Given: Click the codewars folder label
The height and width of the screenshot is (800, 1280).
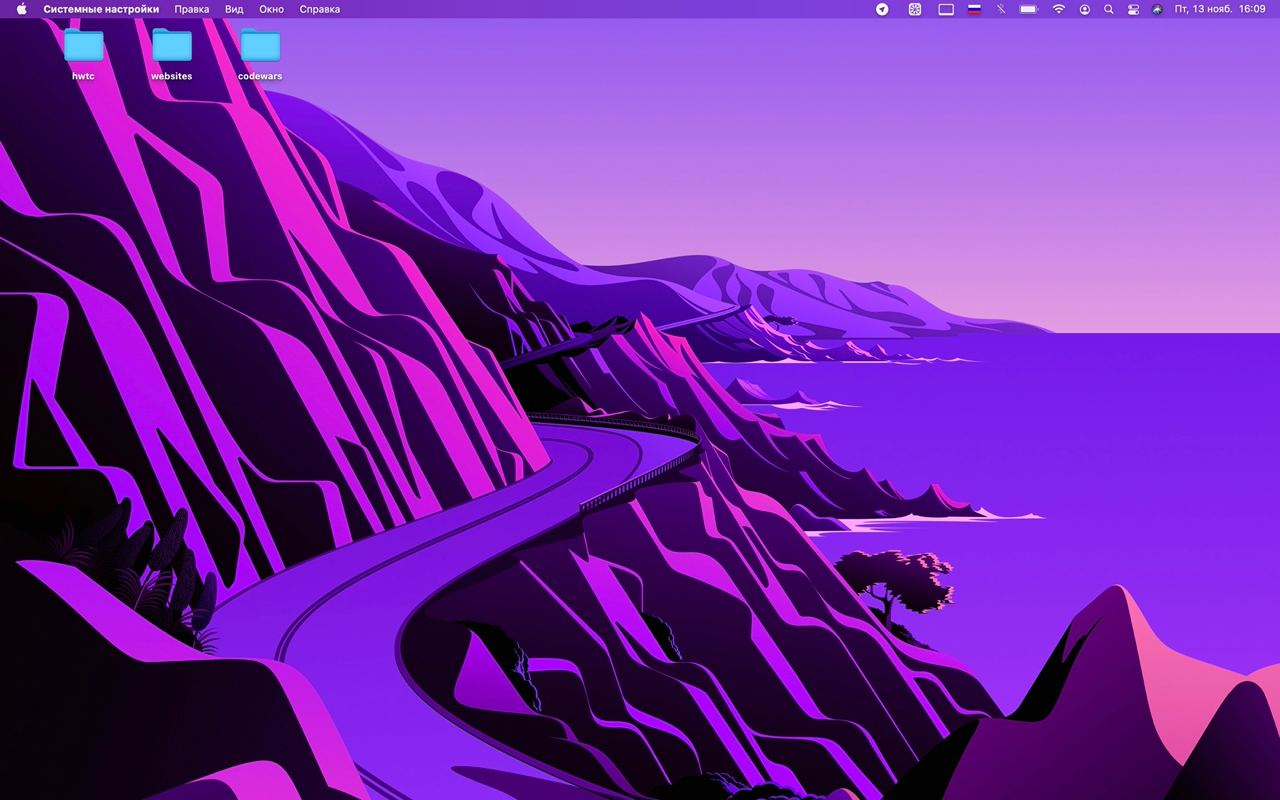Looking at the screenshot, I should click(x=260, y=76).
